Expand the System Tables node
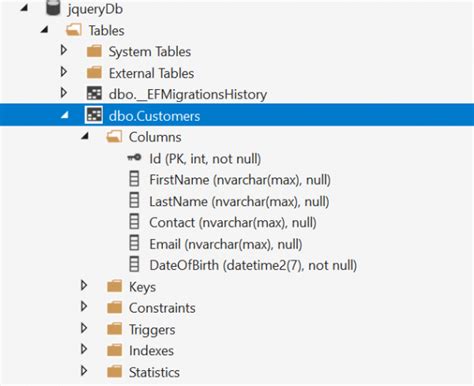474x386 pixels. (64, 50)
